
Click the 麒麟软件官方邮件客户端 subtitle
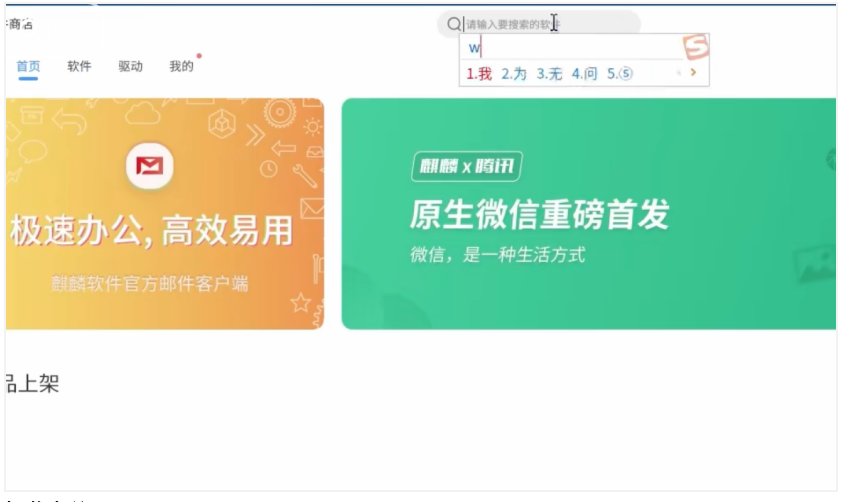tap(150, 284)
